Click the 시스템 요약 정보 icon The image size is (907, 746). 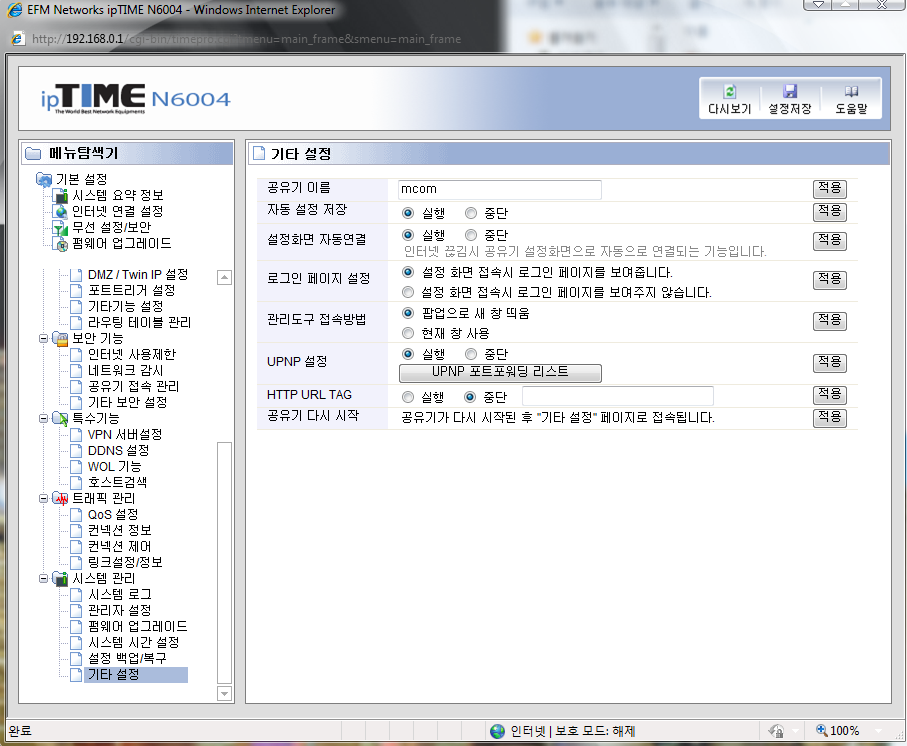pos(60,195)
